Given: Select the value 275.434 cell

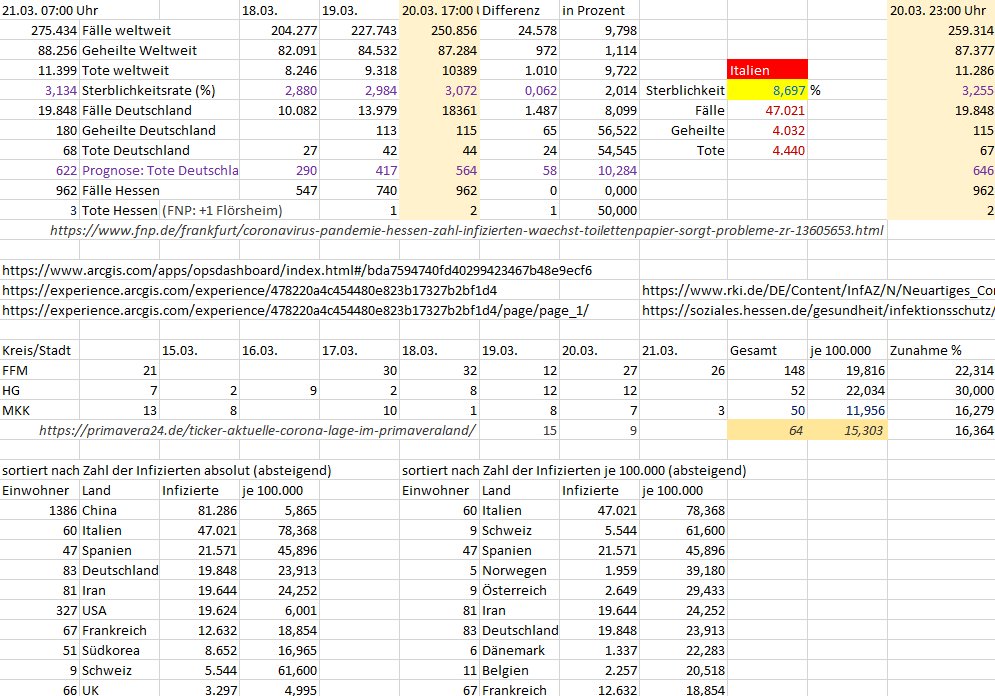Looking at the screenshot, I should pyautogui.click(x=40, y=30).
